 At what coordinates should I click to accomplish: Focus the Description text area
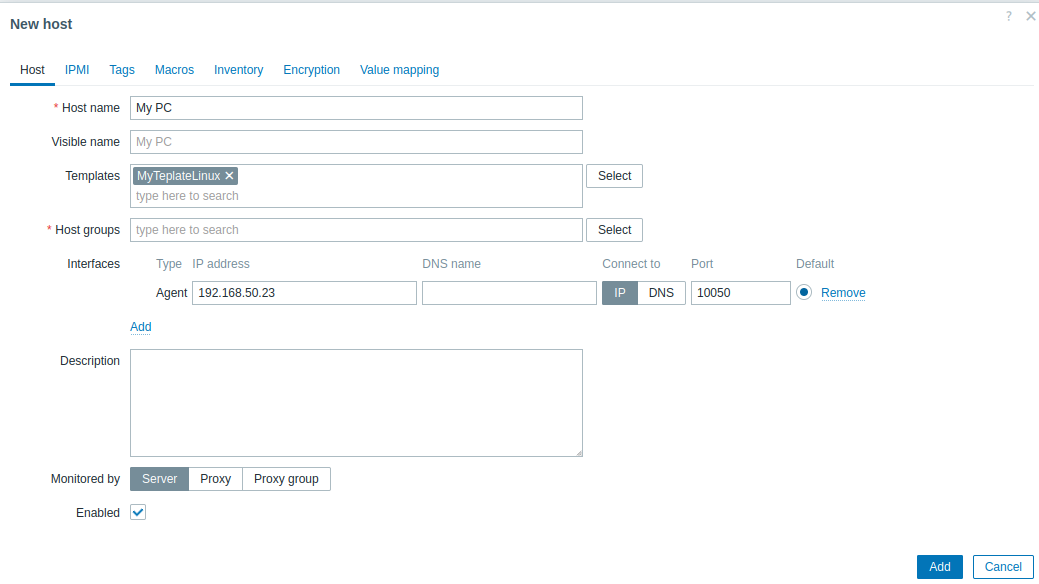coord(356,403)
